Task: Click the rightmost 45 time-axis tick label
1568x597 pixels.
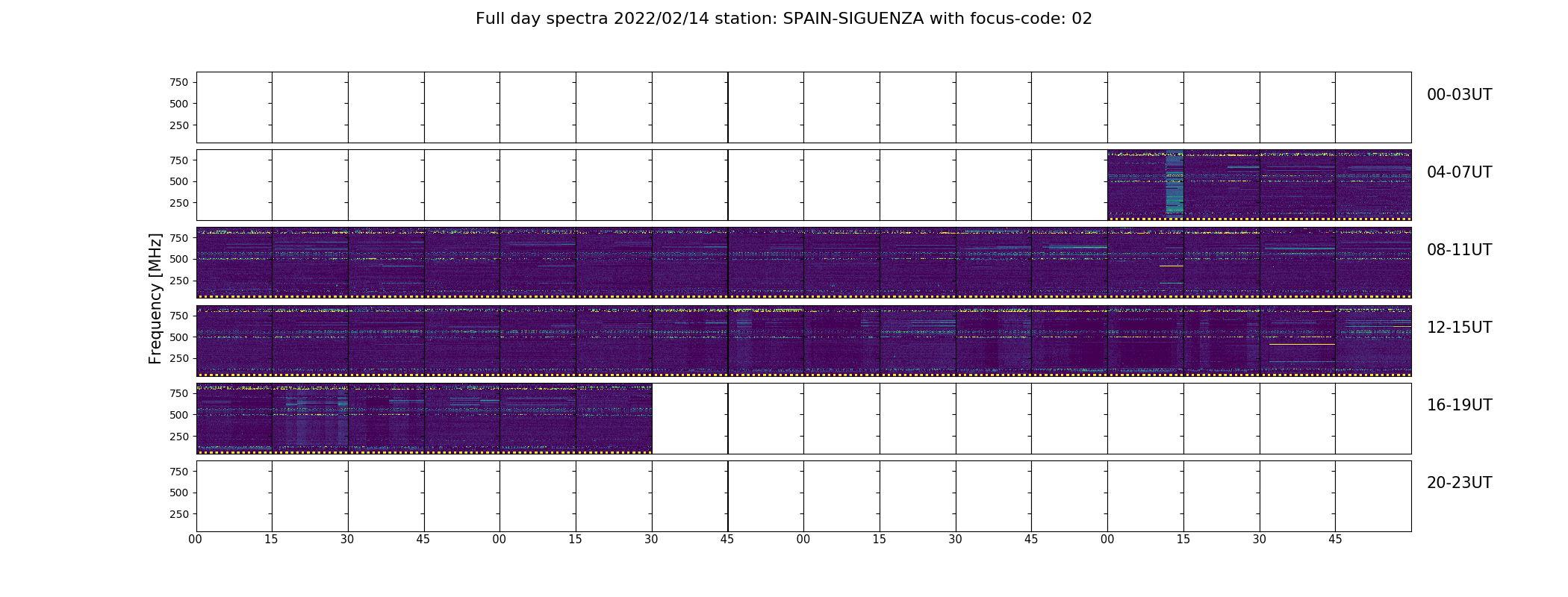Action: pos(1335,540)
